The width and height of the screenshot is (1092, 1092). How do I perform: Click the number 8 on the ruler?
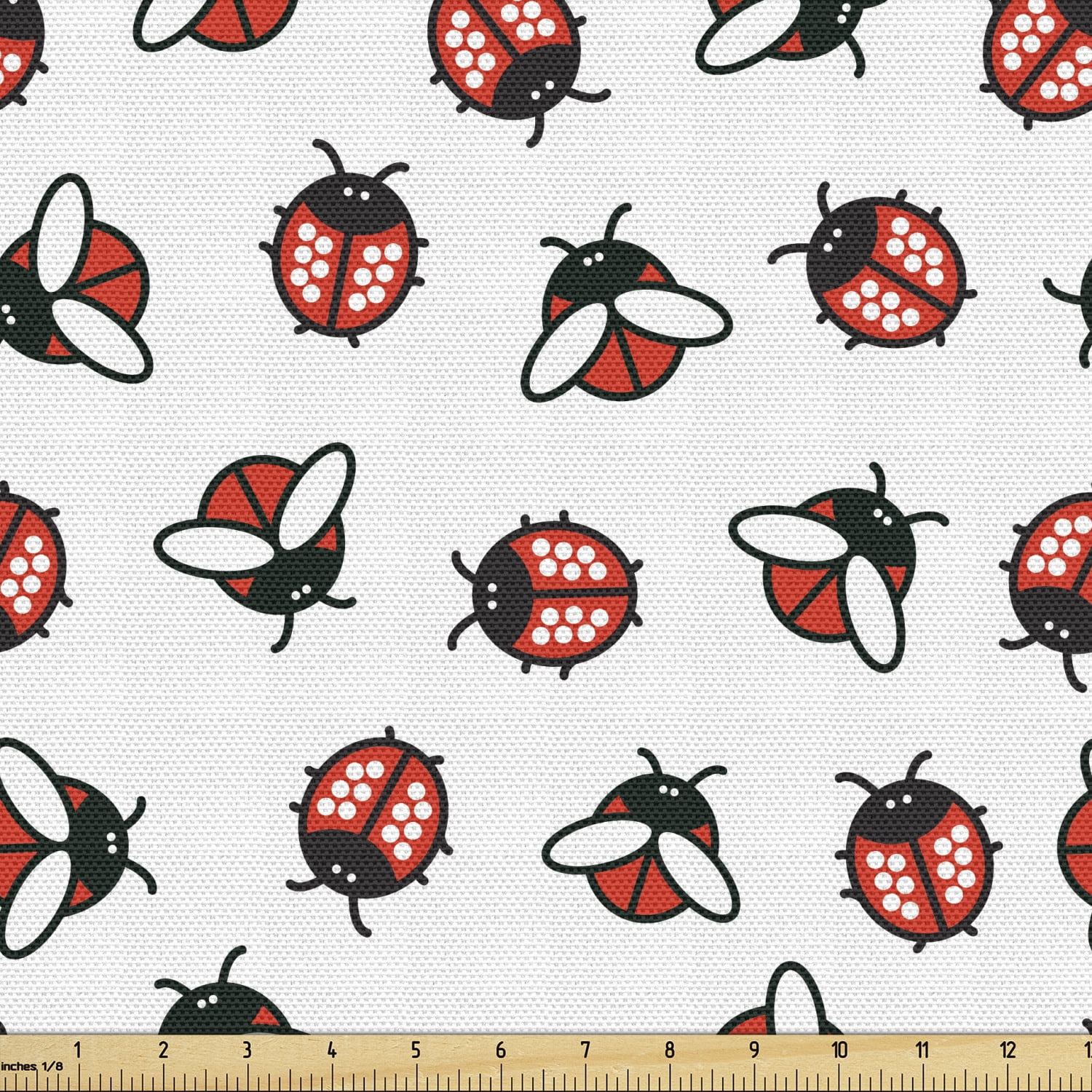tap(669, 1051)
